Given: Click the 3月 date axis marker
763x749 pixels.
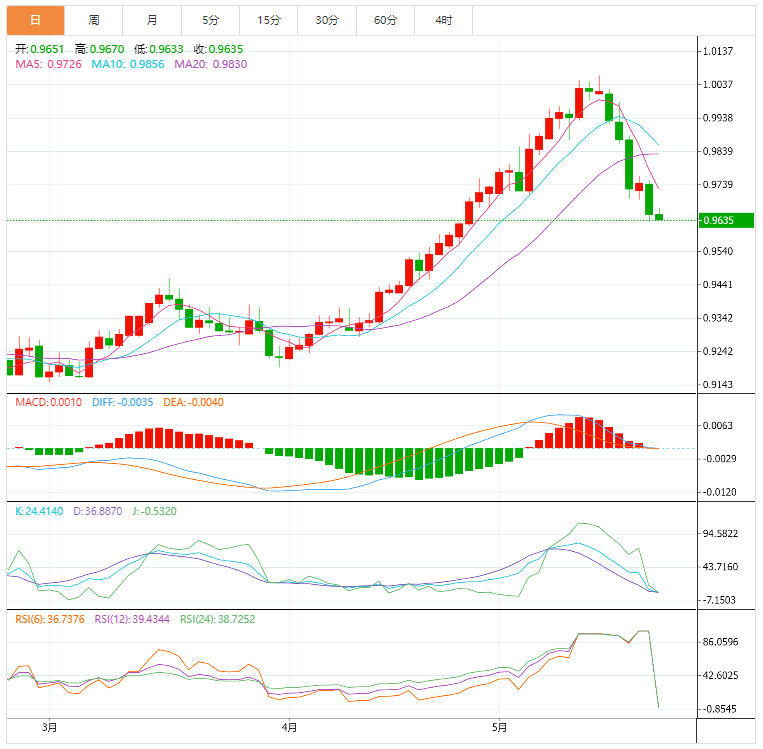Looking at the screenshot, I should tap(50, 728).
